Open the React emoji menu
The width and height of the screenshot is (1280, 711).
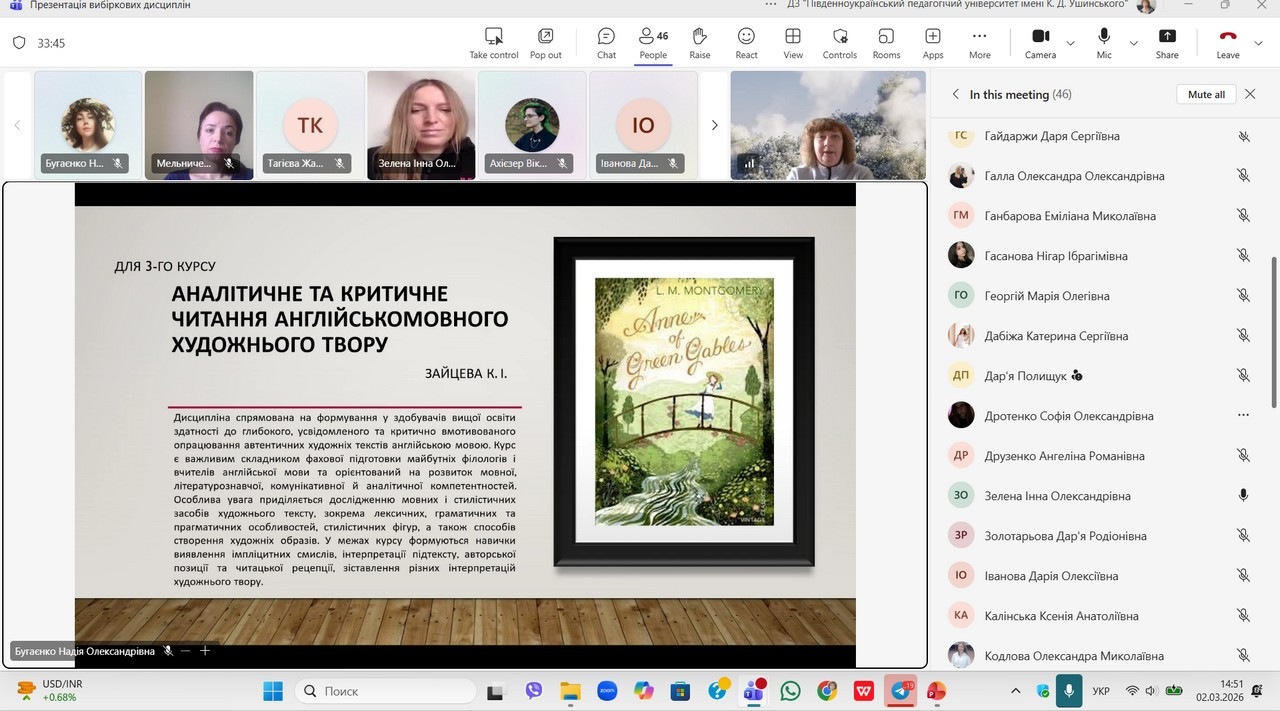tap(746, 42)
